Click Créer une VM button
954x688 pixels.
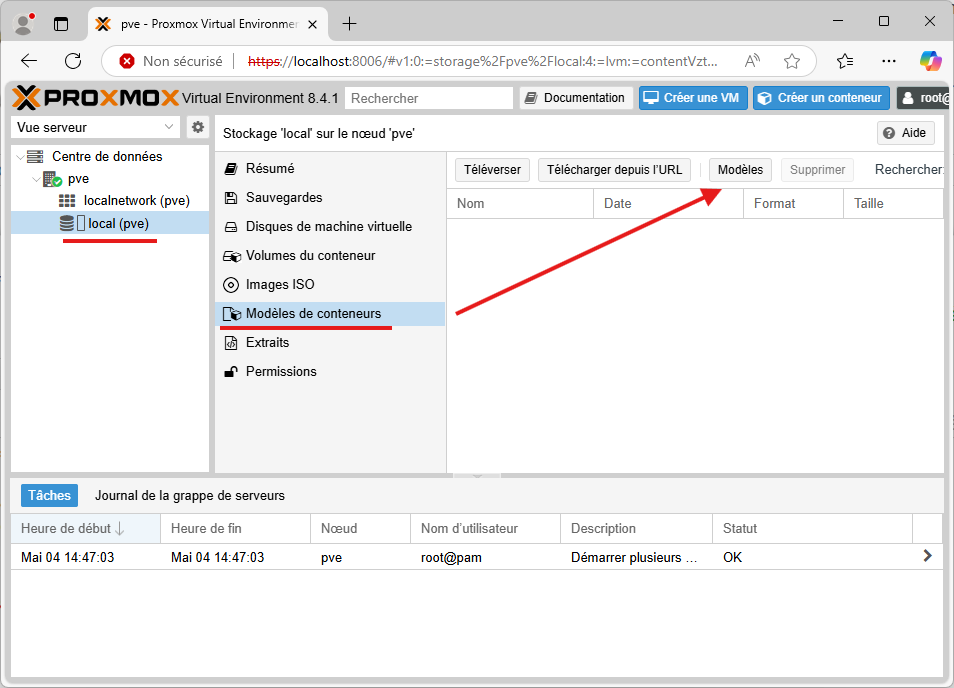point(693,98)
